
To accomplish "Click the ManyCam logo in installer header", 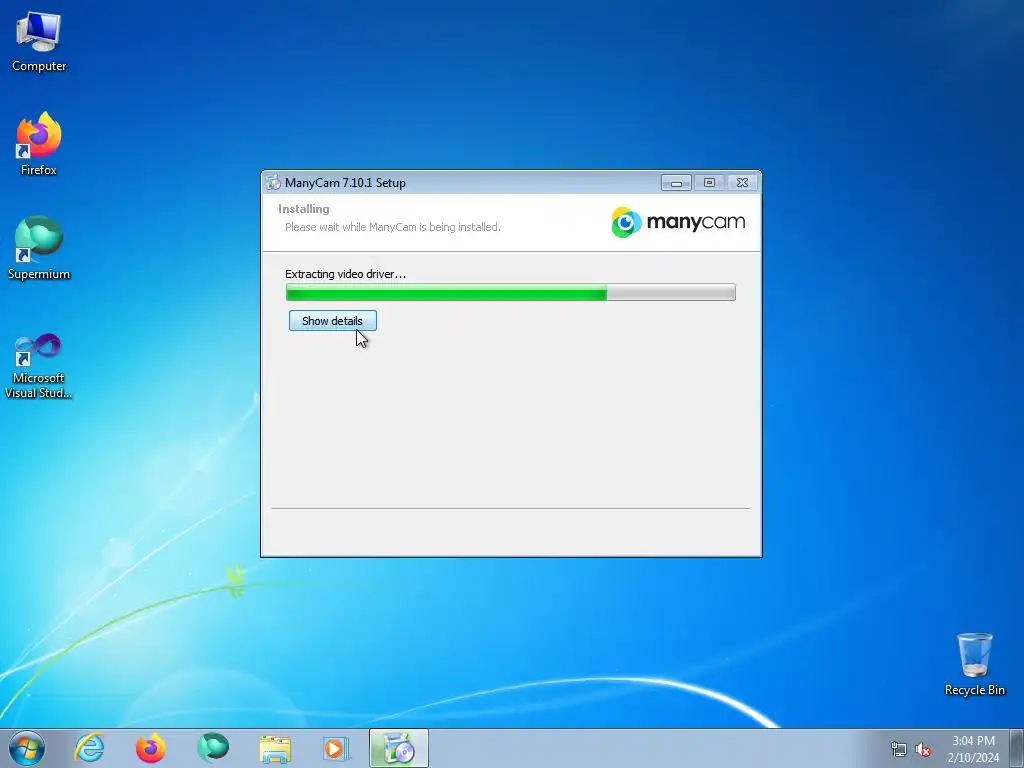I will tap(678, 223).
